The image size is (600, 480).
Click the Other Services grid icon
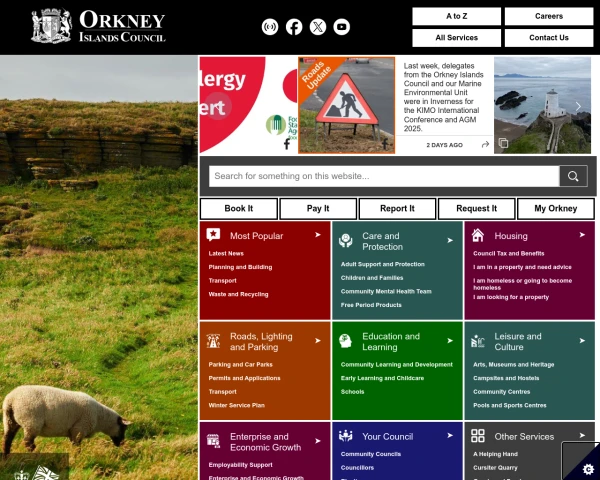coord(478,436)
